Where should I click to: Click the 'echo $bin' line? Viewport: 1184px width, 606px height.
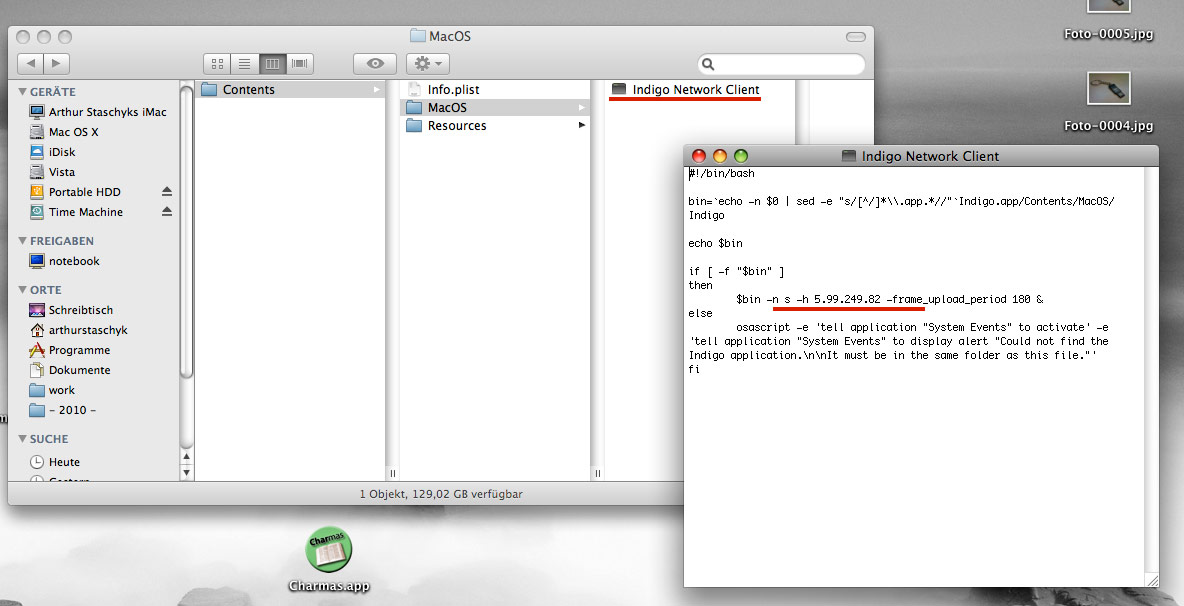pyautogui.click(x=716, y=243)
